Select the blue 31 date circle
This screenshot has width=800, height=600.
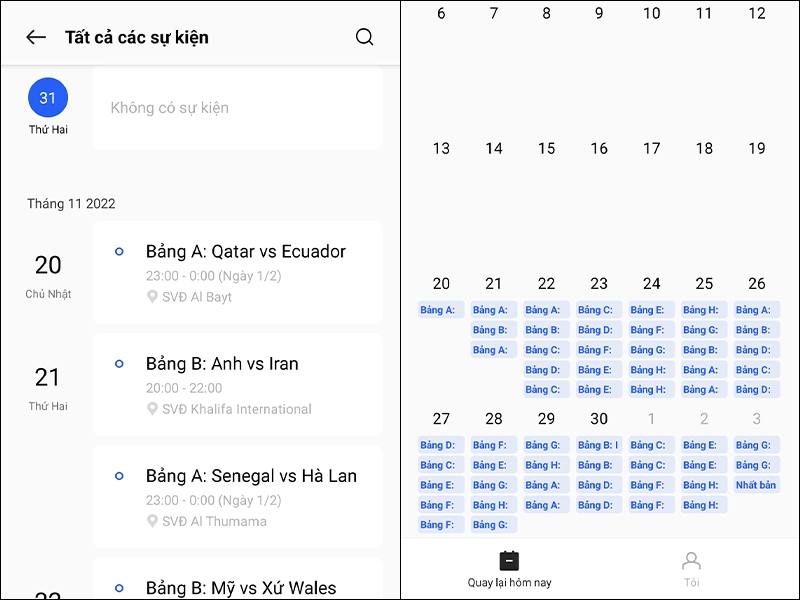48,98
